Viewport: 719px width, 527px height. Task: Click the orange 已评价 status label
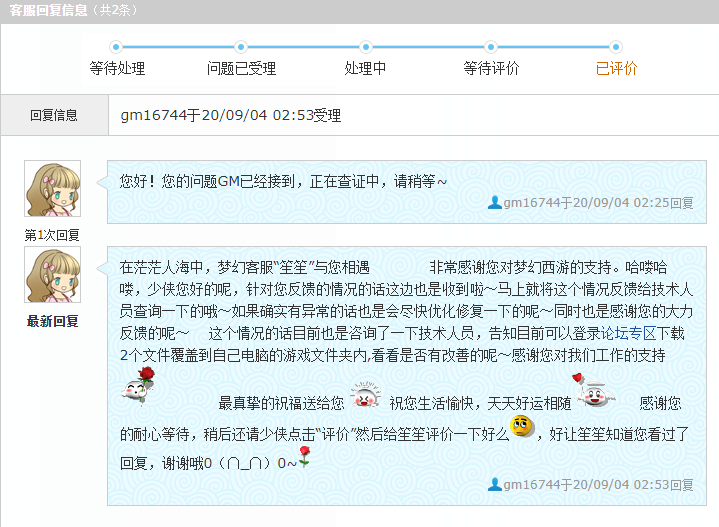tap(616, 68)
